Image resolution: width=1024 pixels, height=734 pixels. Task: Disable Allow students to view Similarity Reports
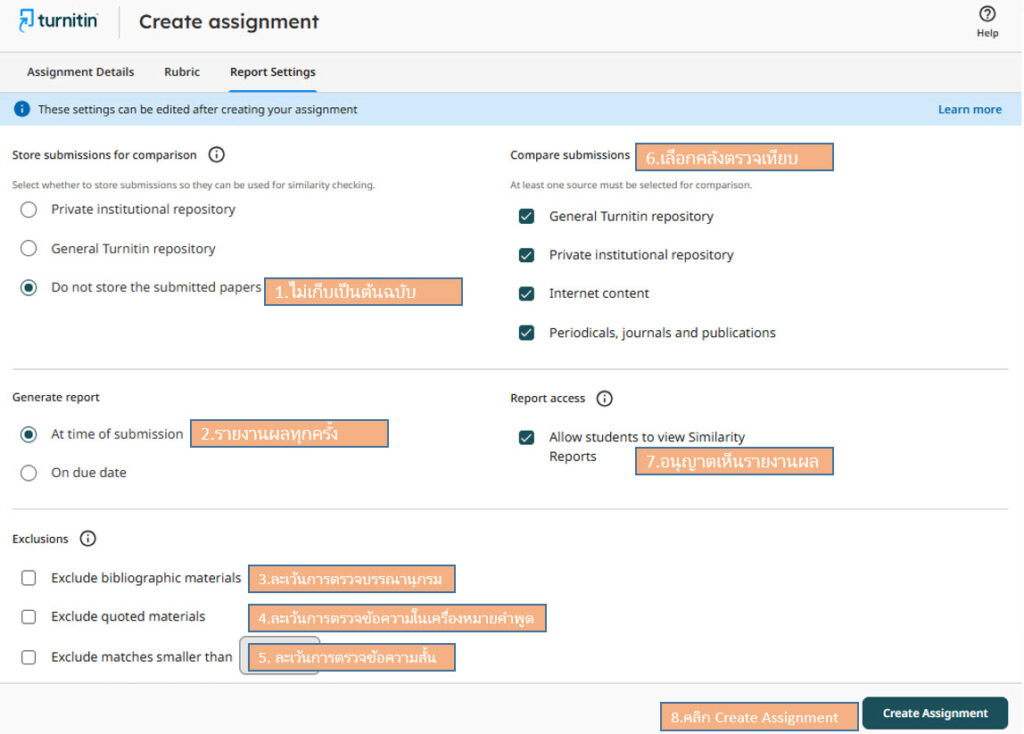coord(526,438)
